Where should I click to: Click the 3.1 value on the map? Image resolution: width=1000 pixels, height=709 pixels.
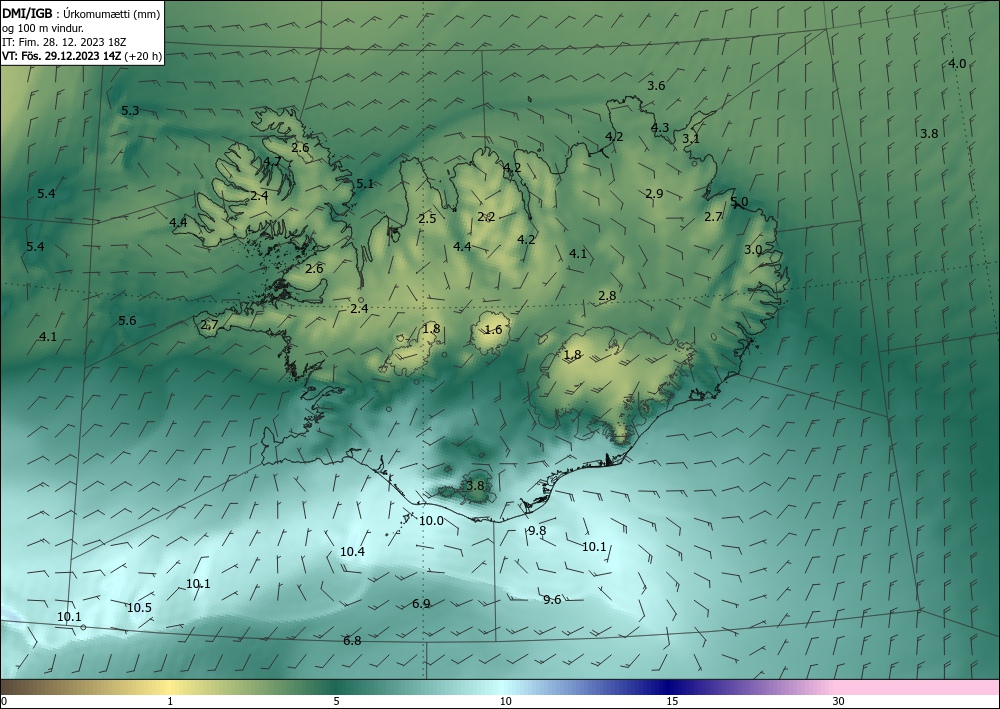[x=691, y=138]
